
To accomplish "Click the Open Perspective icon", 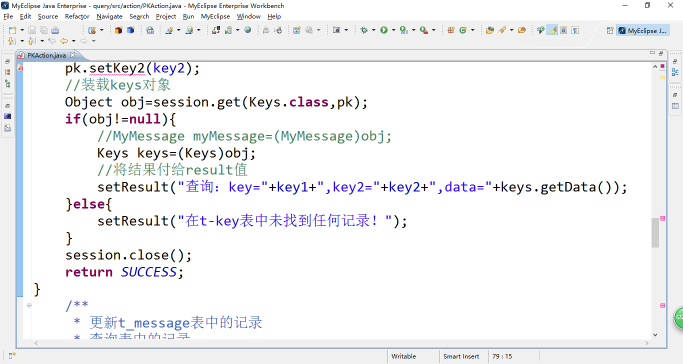I will (610, 30).
